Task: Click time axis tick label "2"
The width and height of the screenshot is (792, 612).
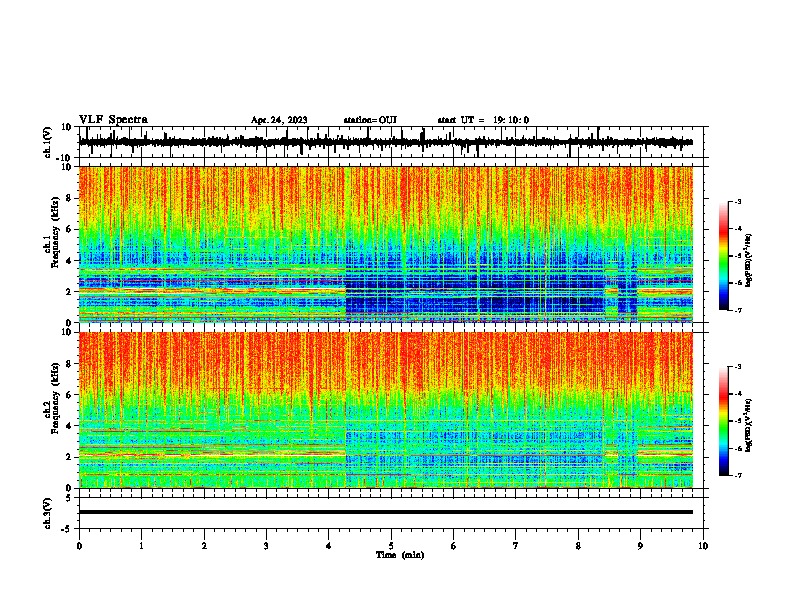Action: tap(204, 546)
